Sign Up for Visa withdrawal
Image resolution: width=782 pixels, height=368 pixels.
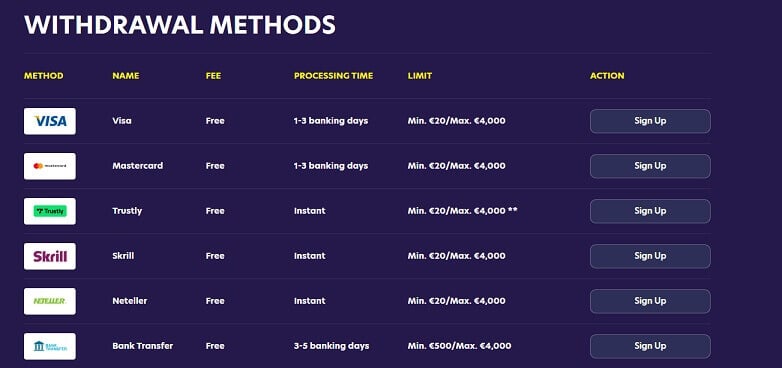(x=650, y=121)
